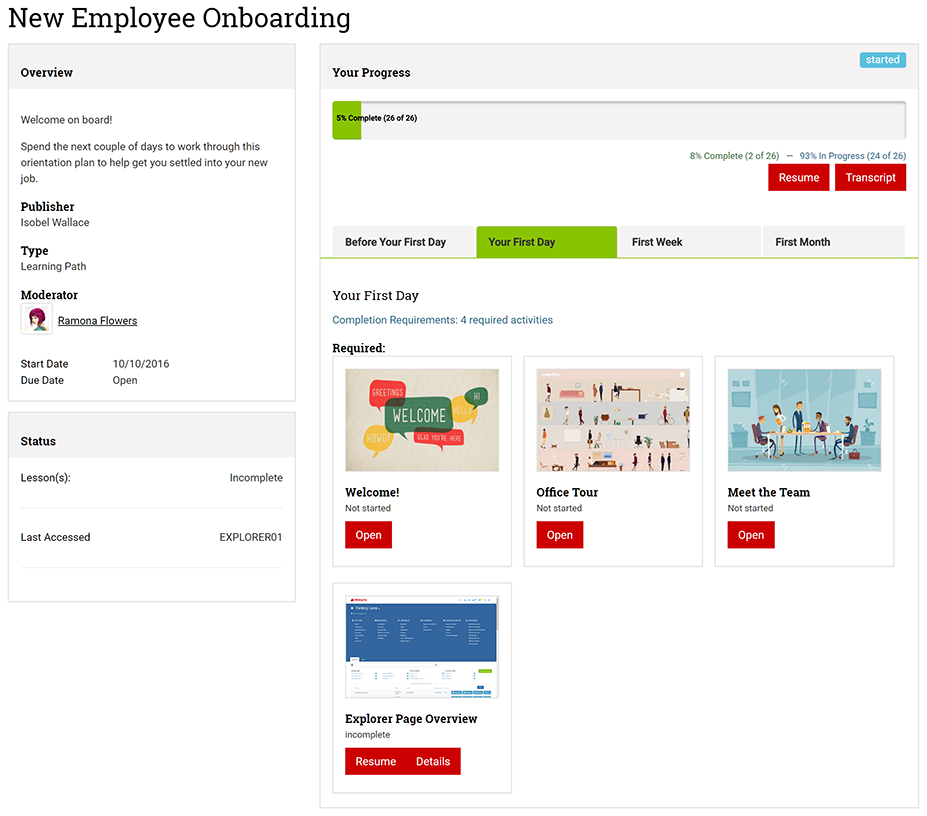Open the Meet the Team activity
This screenshot has width=927, height=816.
(750, 535)
